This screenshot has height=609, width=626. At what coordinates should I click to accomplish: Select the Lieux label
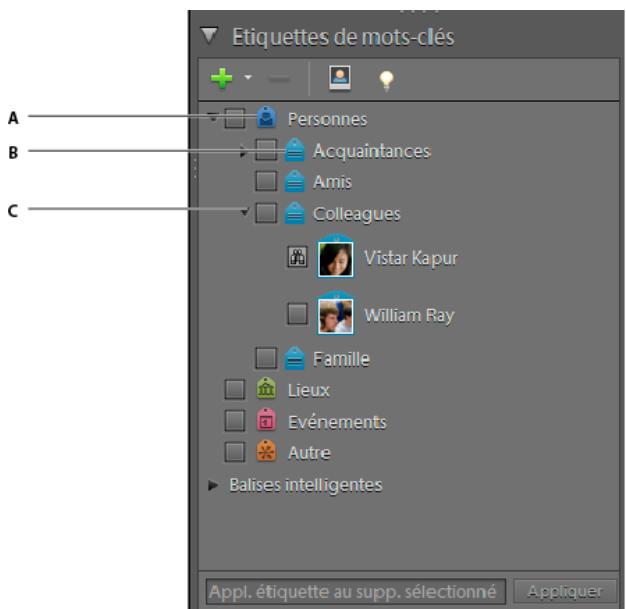(309, 390)
